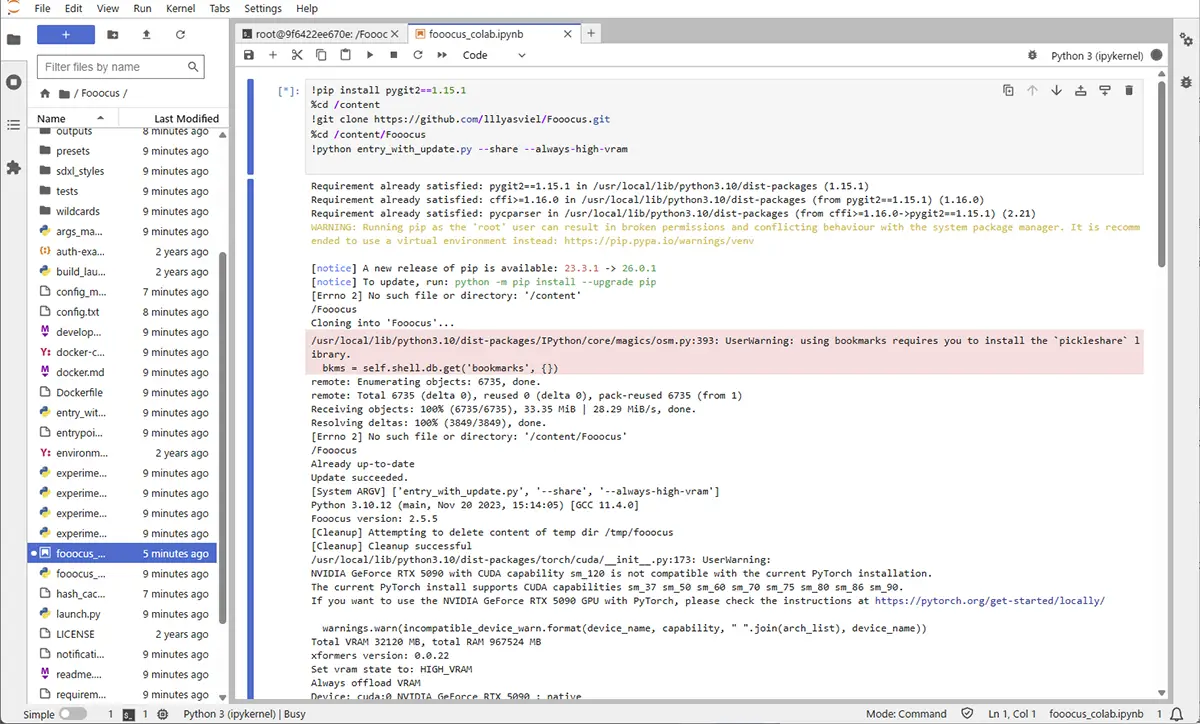The image size is (1200, 724).
Task: Click the Filter files by name field
Action: point(113,67)
